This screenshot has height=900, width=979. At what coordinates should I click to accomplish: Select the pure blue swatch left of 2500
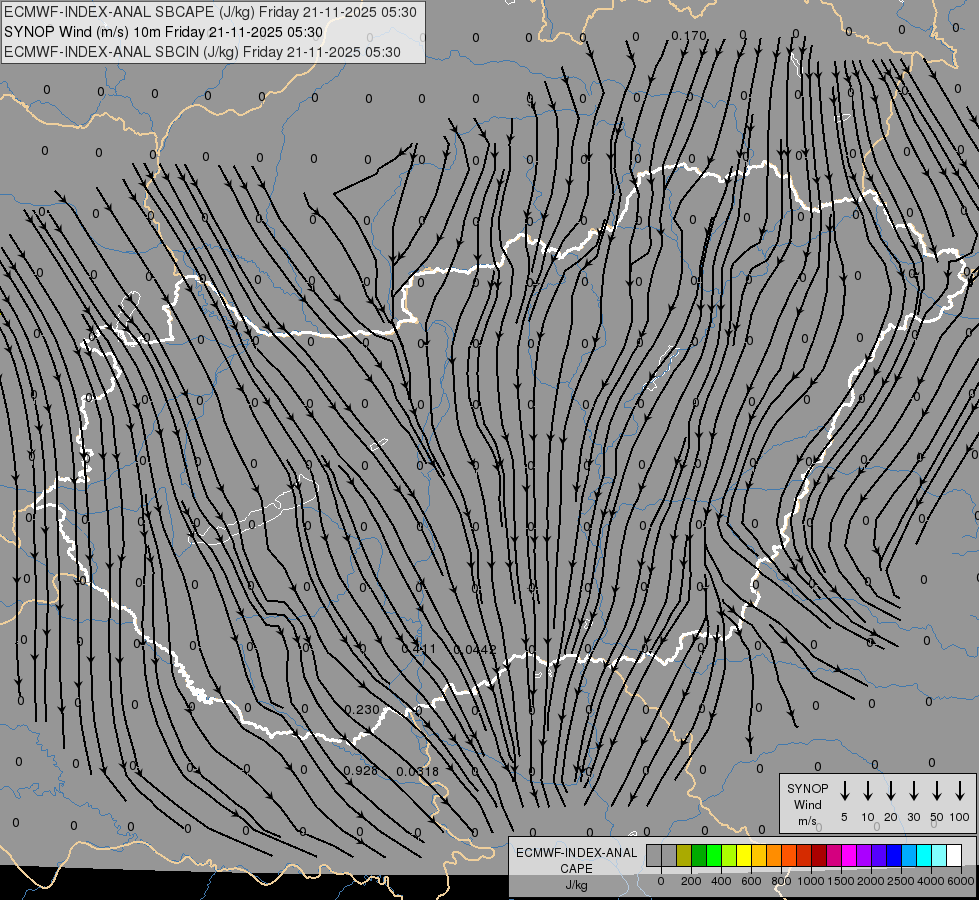point(895,855)
